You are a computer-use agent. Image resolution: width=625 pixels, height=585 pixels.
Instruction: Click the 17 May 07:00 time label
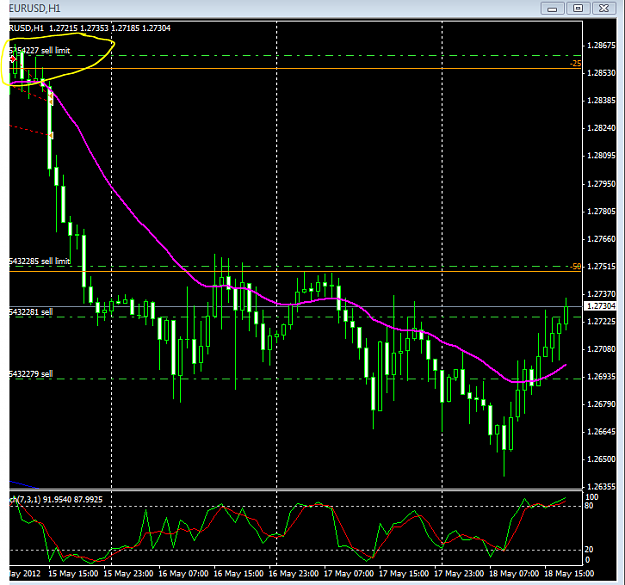tap(348, 573)
